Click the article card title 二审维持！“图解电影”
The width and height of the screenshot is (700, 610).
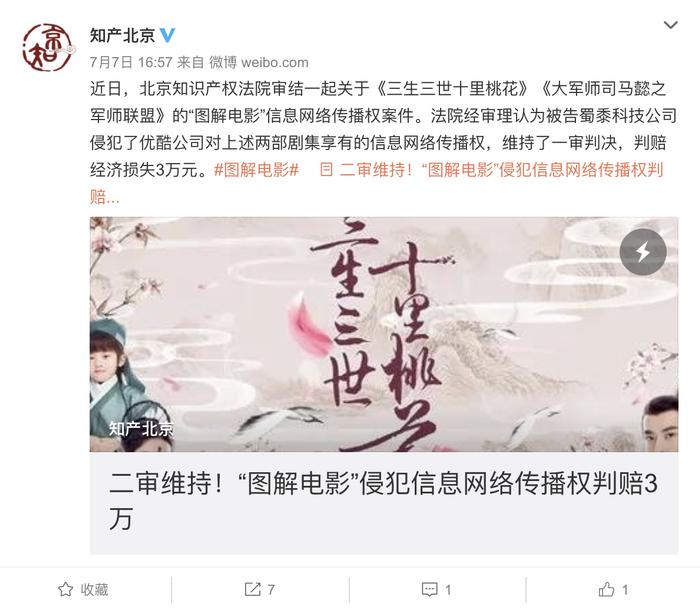tap(383, 501)
